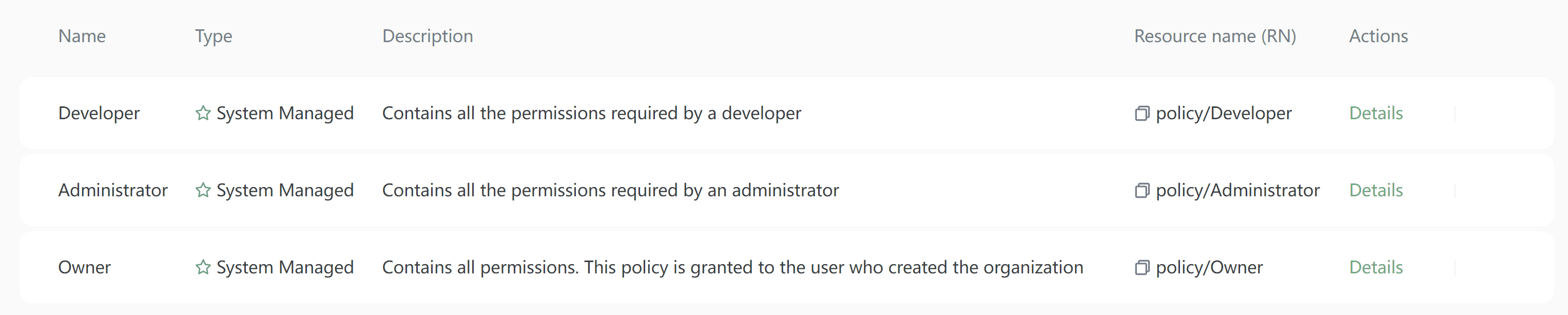Click the policy/Developer resource name text

click(x=1223, y=114)
